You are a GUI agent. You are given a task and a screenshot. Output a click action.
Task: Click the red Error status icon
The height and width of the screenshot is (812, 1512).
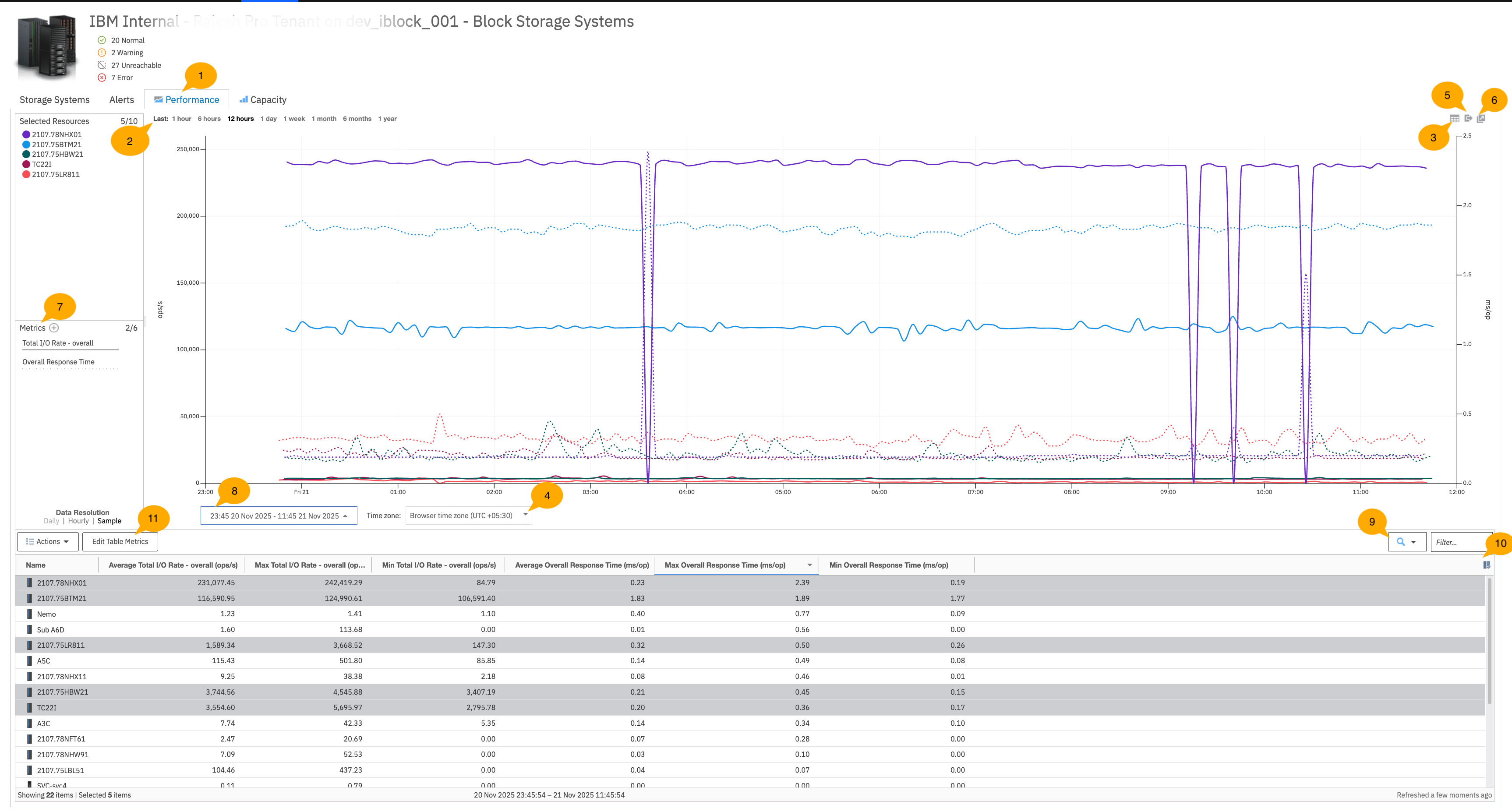click(102, 78)
